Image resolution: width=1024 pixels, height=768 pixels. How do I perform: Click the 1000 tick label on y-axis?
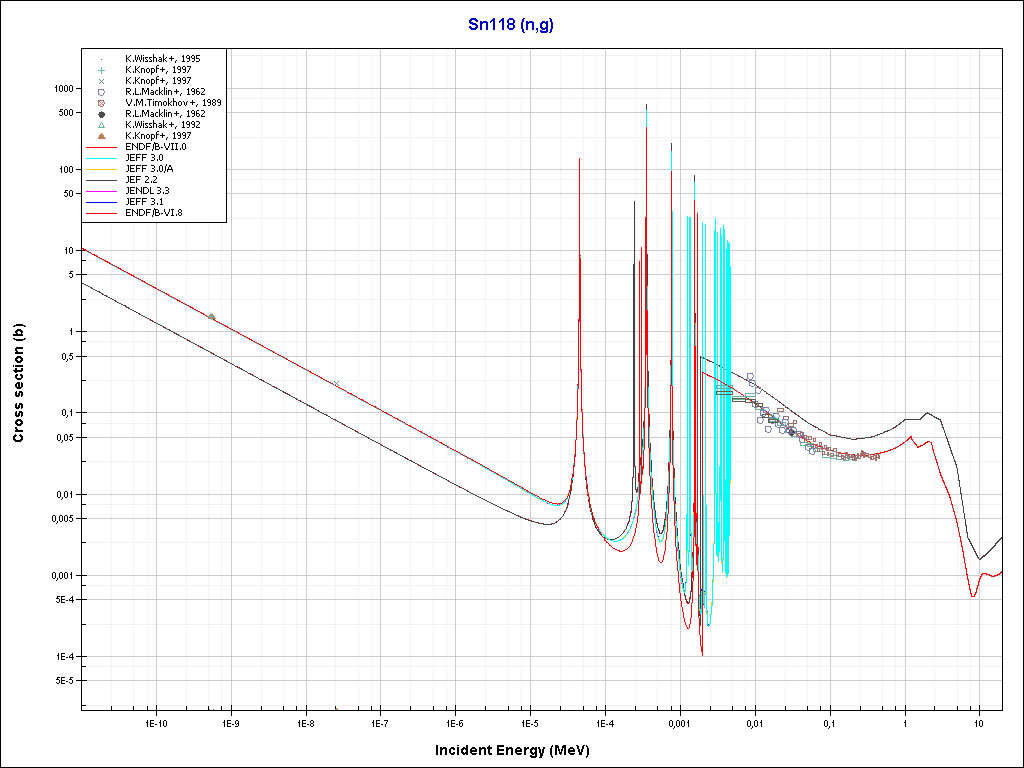(x=62, y=89)
